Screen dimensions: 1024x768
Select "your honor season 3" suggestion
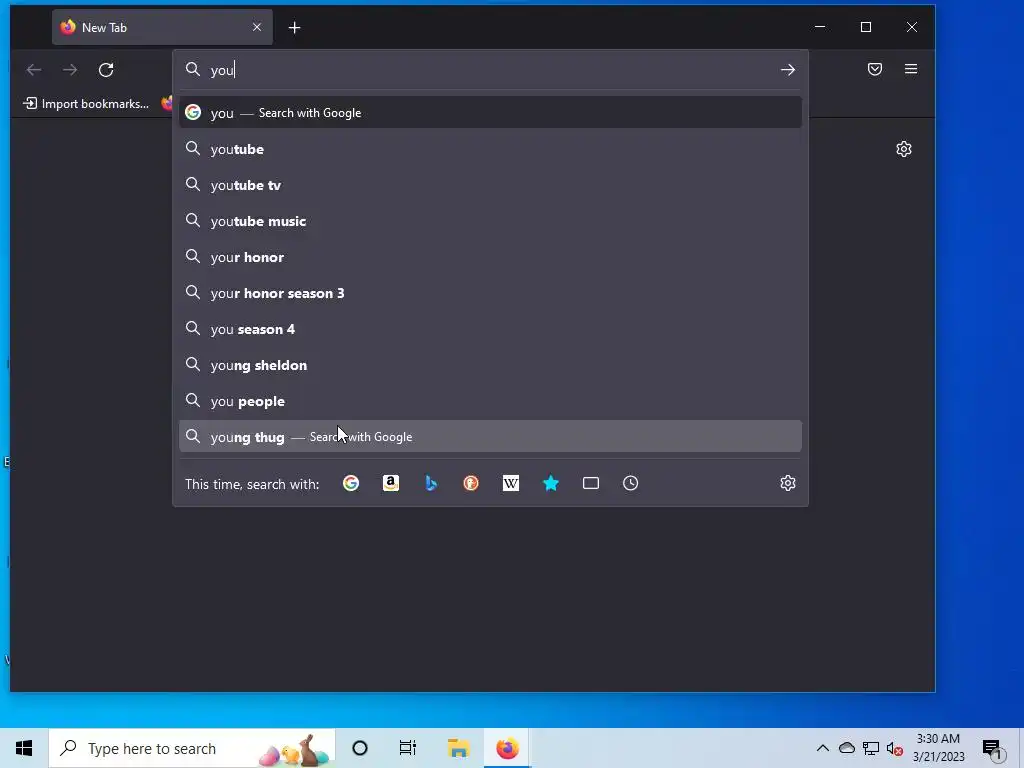(490, 293)
